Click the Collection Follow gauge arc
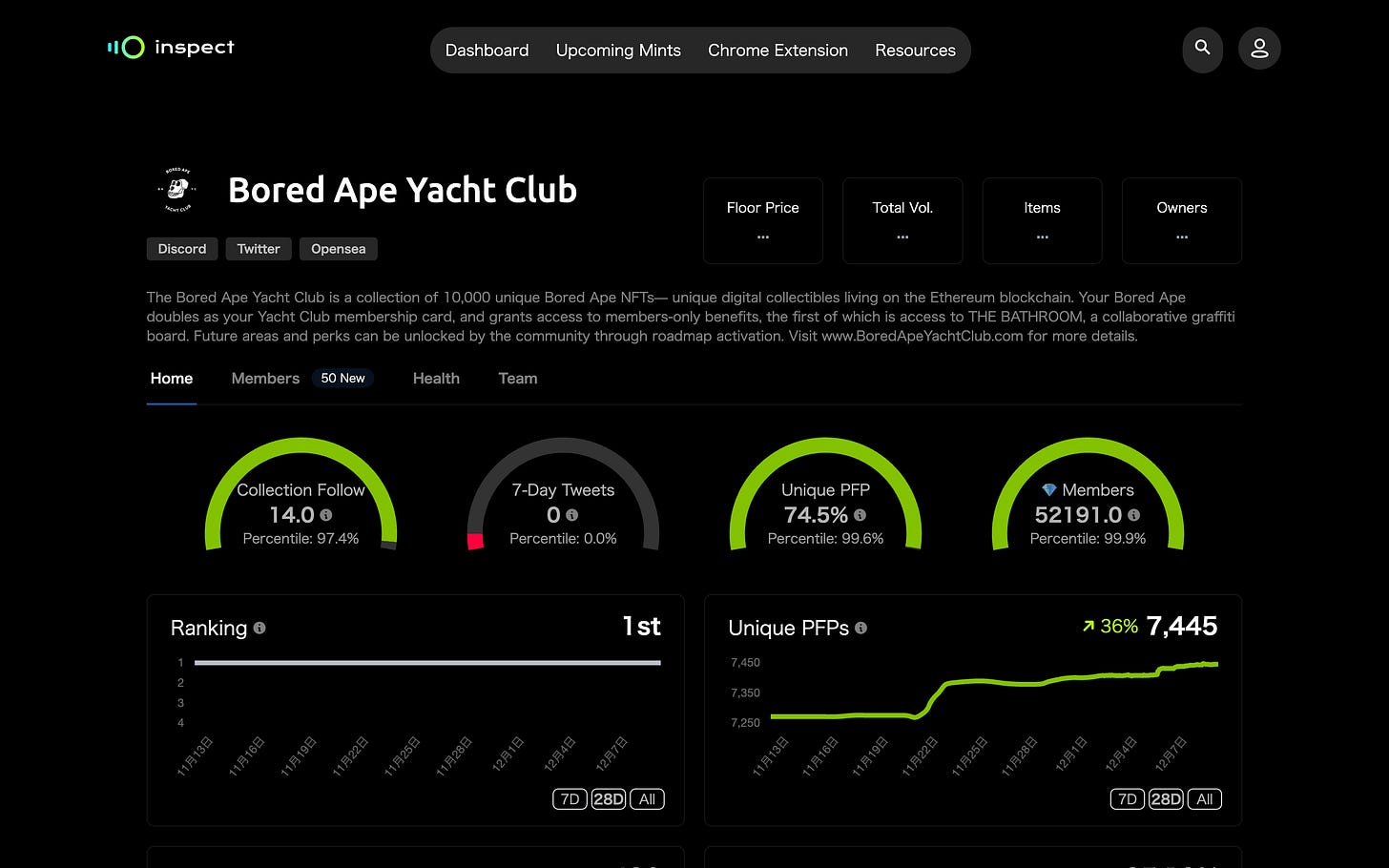Image resolution: width=1389 pixels, height=868 pixels. 301,446
